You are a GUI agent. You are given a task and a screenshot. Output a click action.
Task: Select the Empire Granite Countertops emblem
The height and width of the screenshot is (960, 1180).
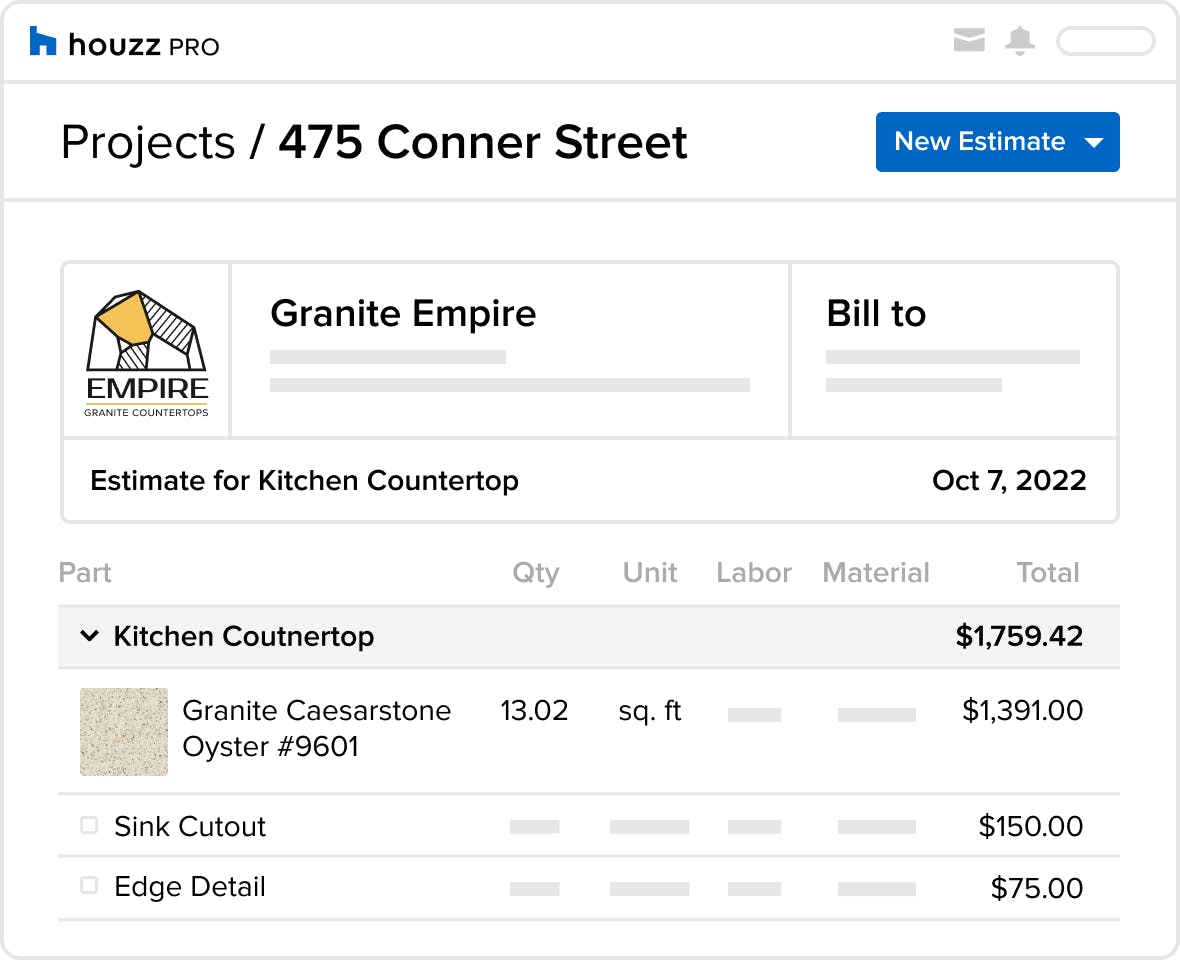click(146, 349)
